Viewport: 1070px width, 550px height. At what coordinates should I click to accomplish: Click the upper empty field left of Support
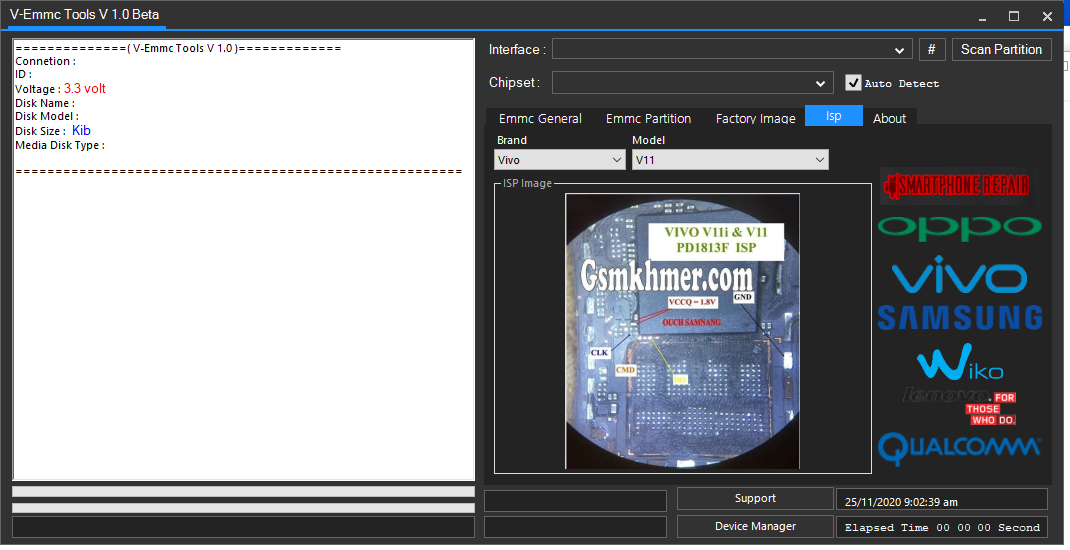click(x=575, y=501)
